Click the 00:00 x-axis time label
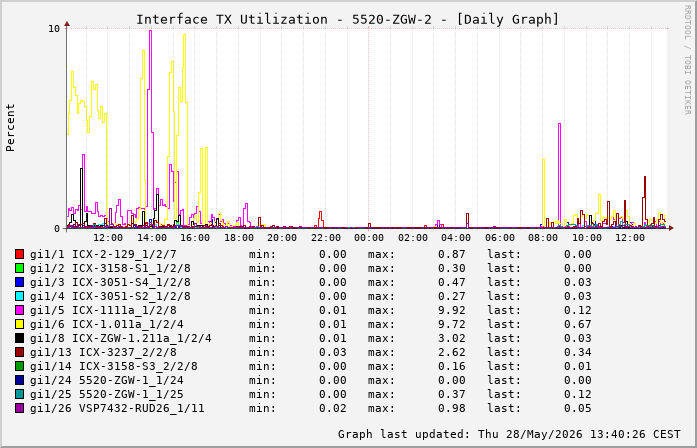697x448 pixels. 369,238
